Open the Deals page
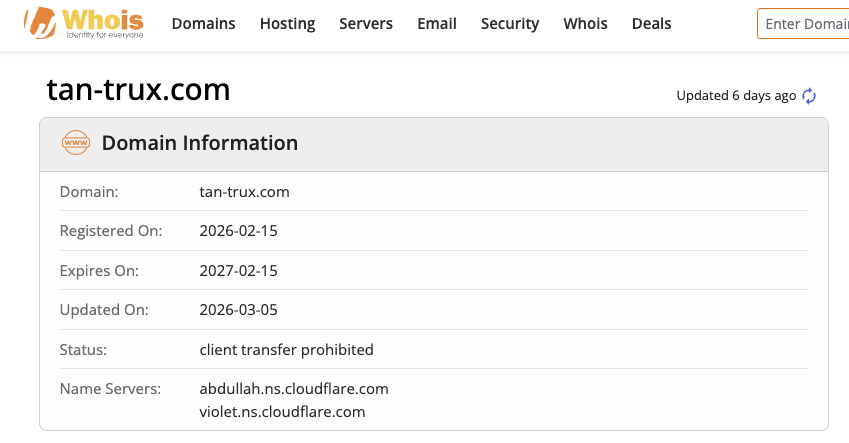The width and height of the screenshot is (849, 443). [652, 23]
